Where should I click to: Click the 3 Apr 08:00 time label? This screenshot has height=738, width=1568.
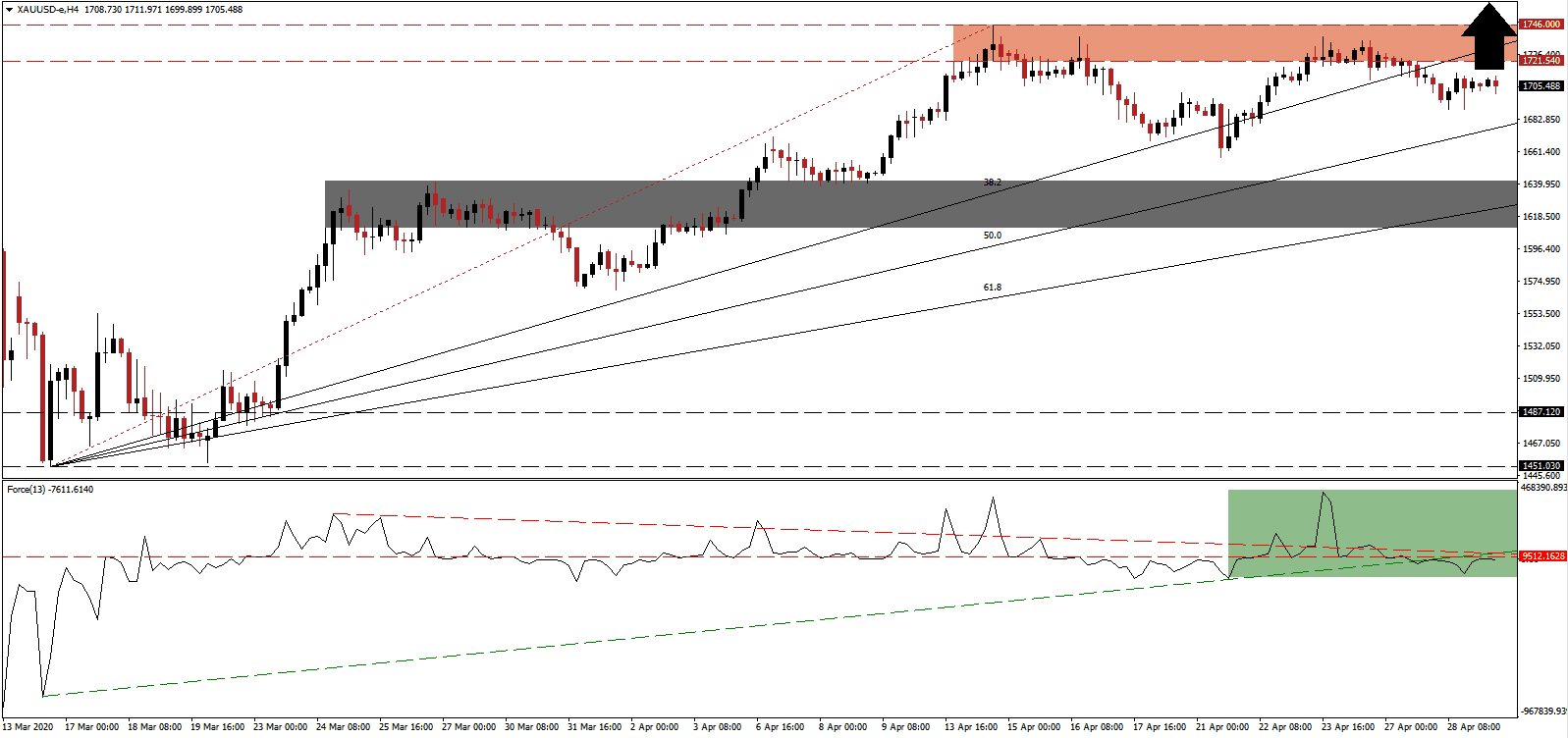coord(718,727)
